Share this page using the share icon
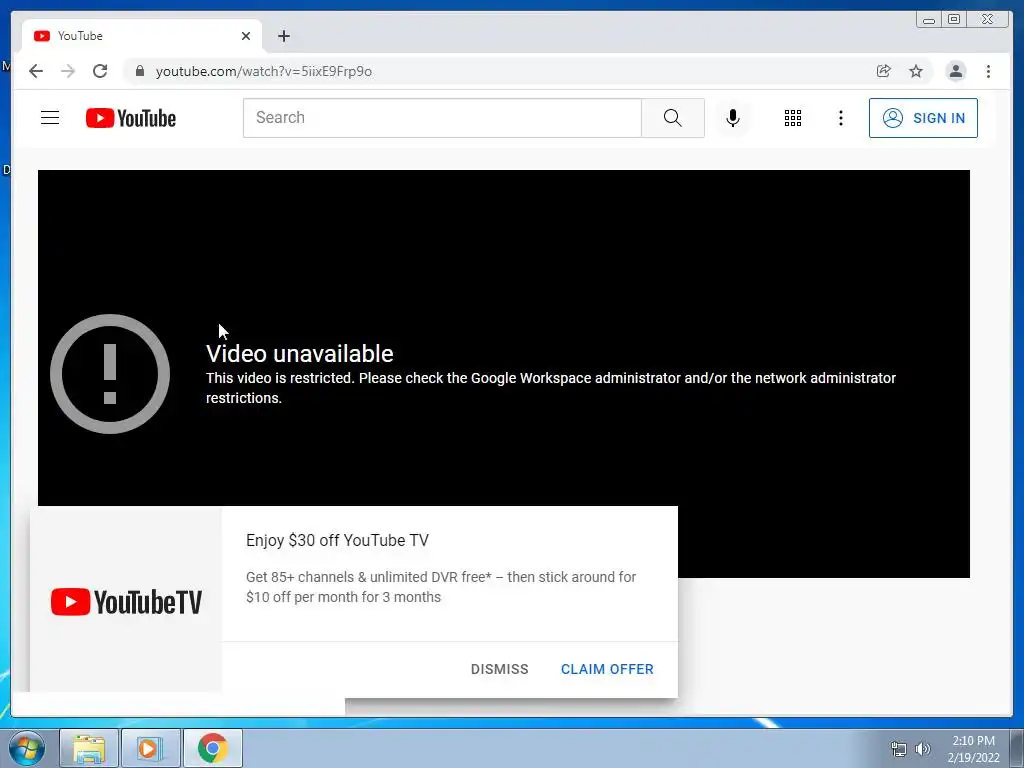This screenshot has width=1024, height=768. click(884, 71)
